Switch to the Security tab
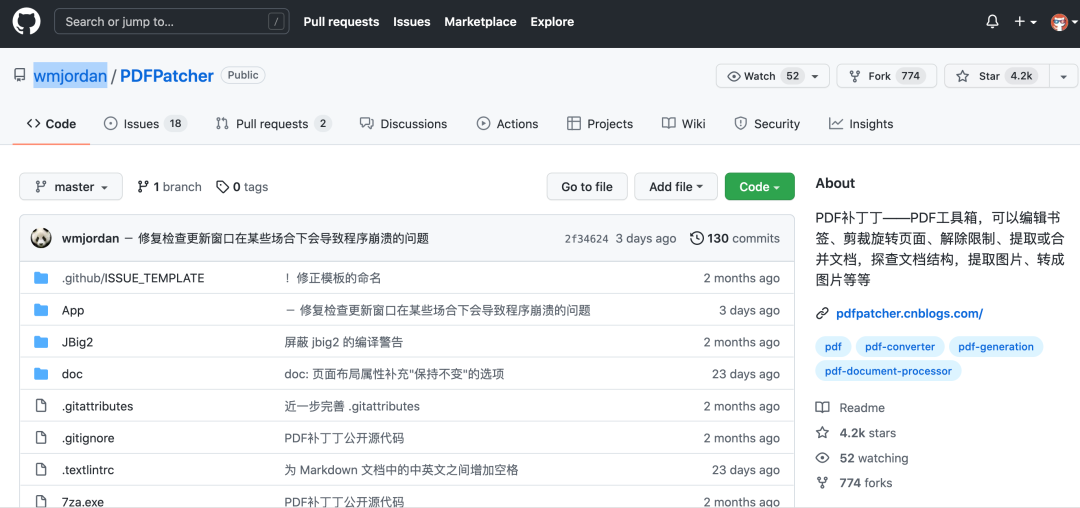 pos(767,124)
